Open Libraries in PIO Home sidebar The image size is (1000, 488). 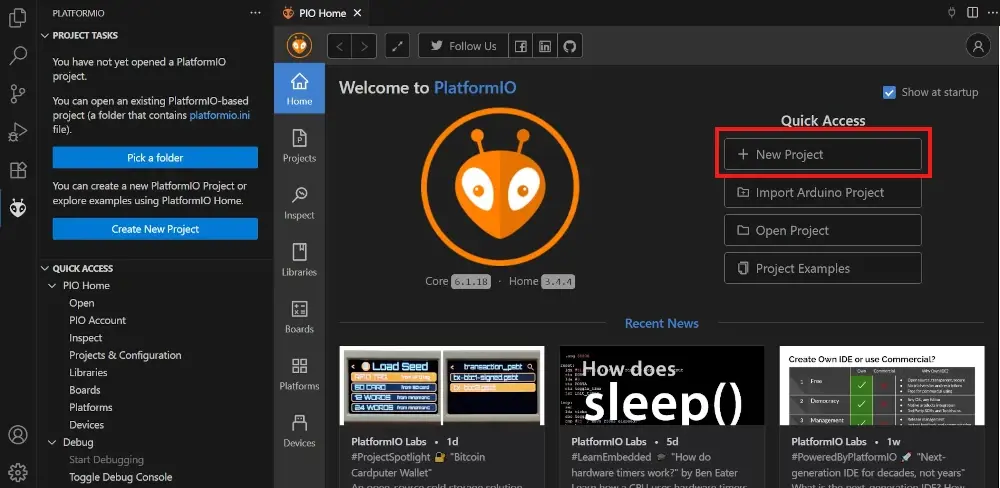click(x=299, y=259)
